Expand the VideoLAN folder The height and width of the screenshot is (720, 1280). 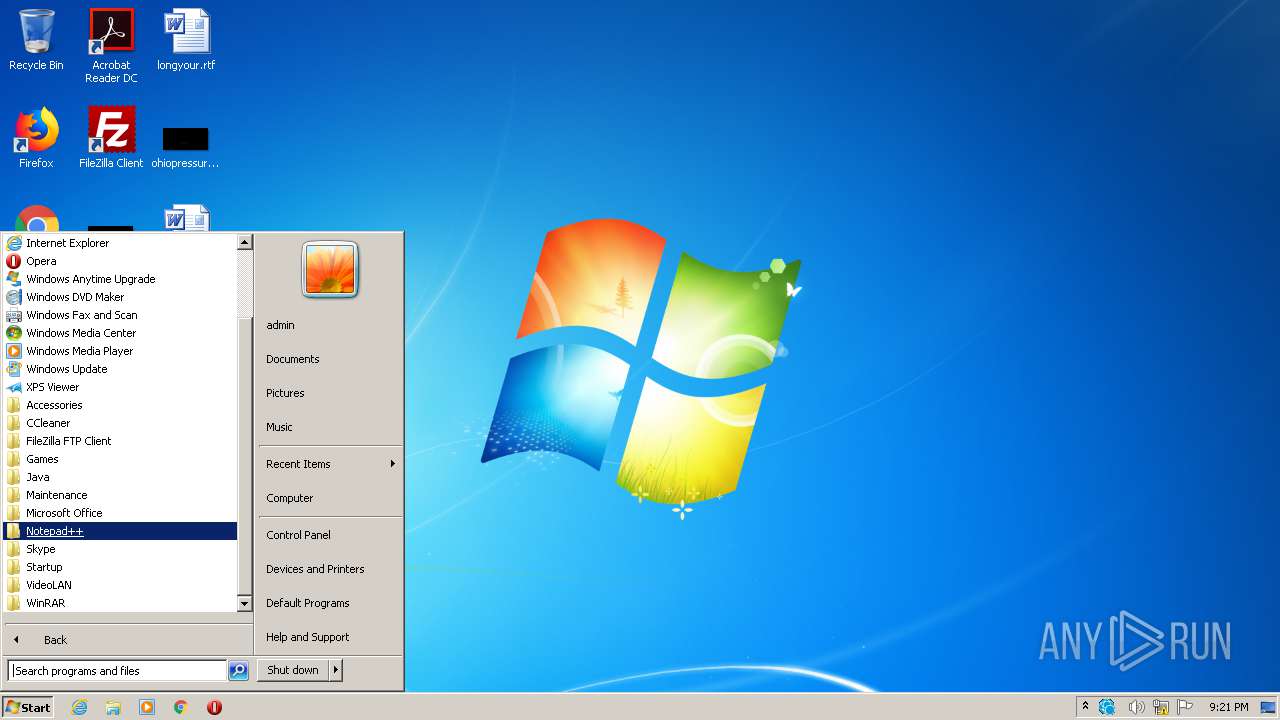pos(120,585)
